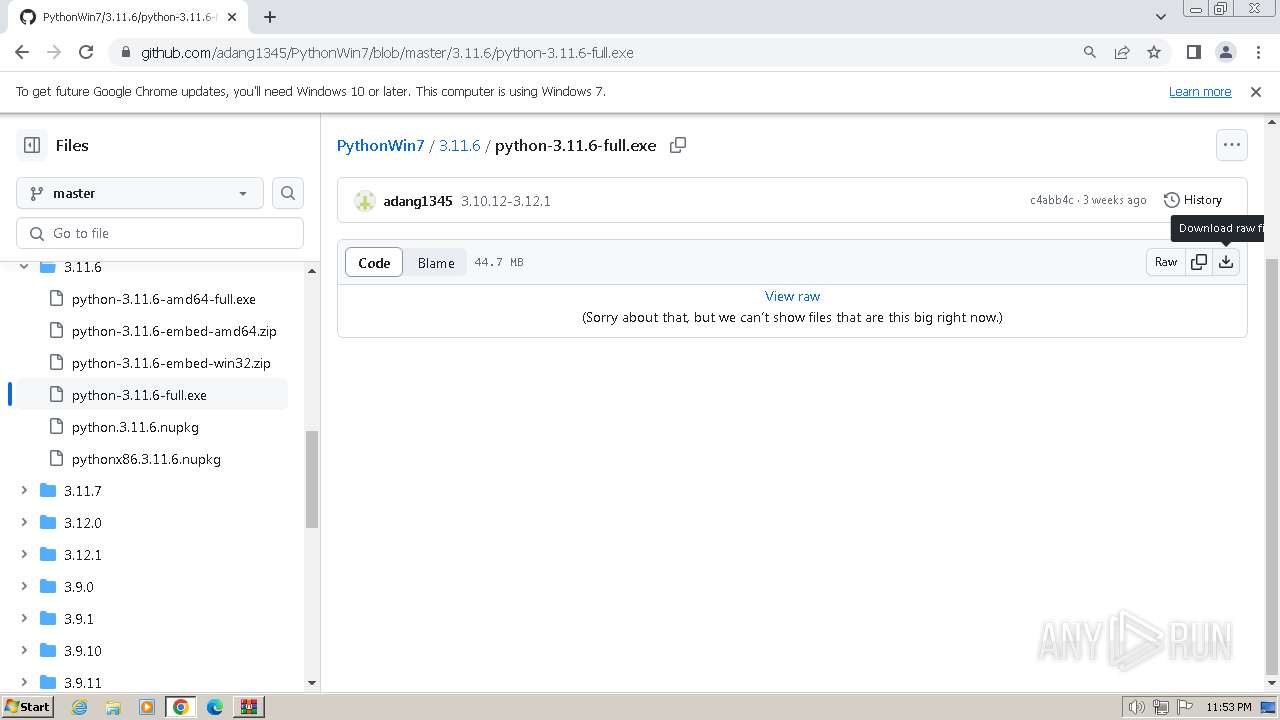This screenshot has width=1280, height=720.
Task: Open a new browser tab
Action: (x=270, y=17)
